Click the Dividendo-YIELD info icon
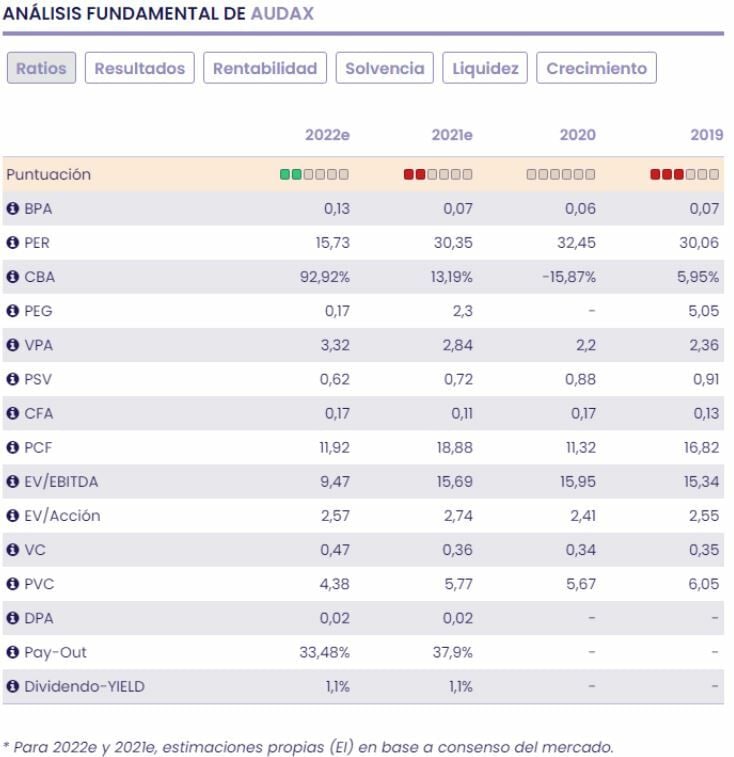This screenshot has width=734, height=757. click(x=13, y=686)
